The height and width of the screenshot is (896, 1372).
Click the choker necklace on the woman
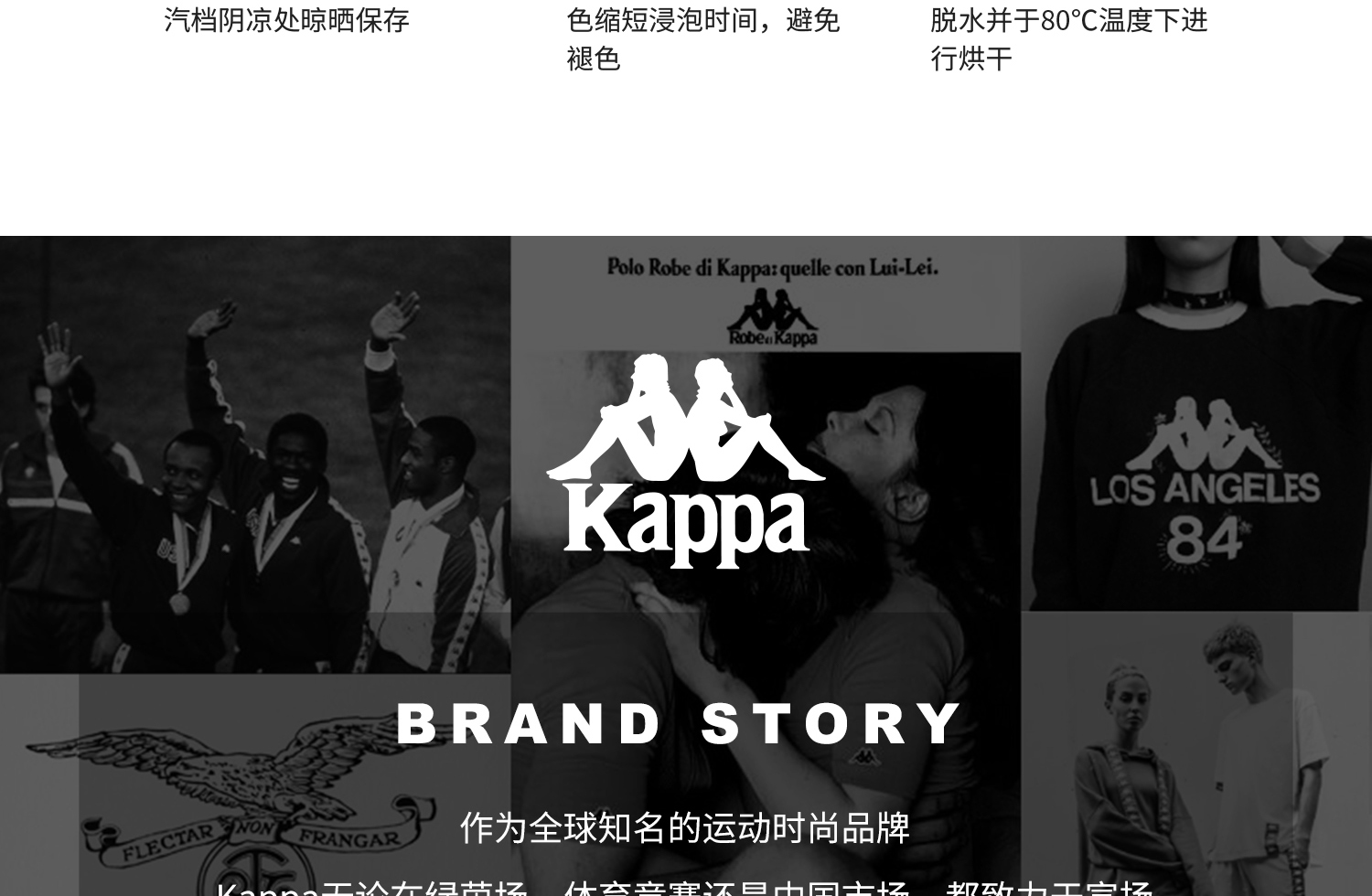click(1199, 299)
